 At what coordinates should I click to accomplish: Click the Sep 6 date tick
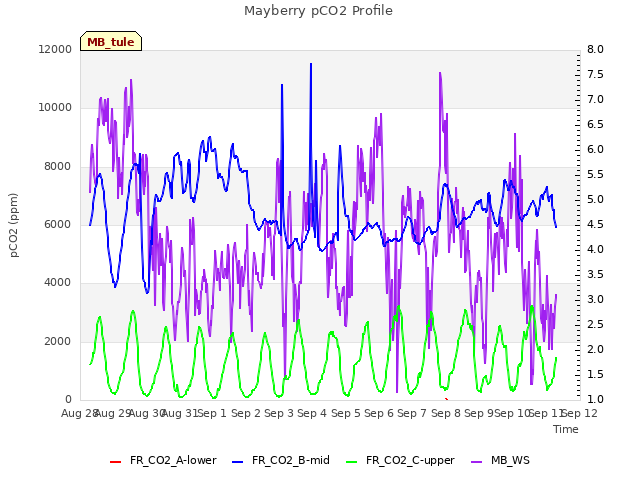pos(379,413)
